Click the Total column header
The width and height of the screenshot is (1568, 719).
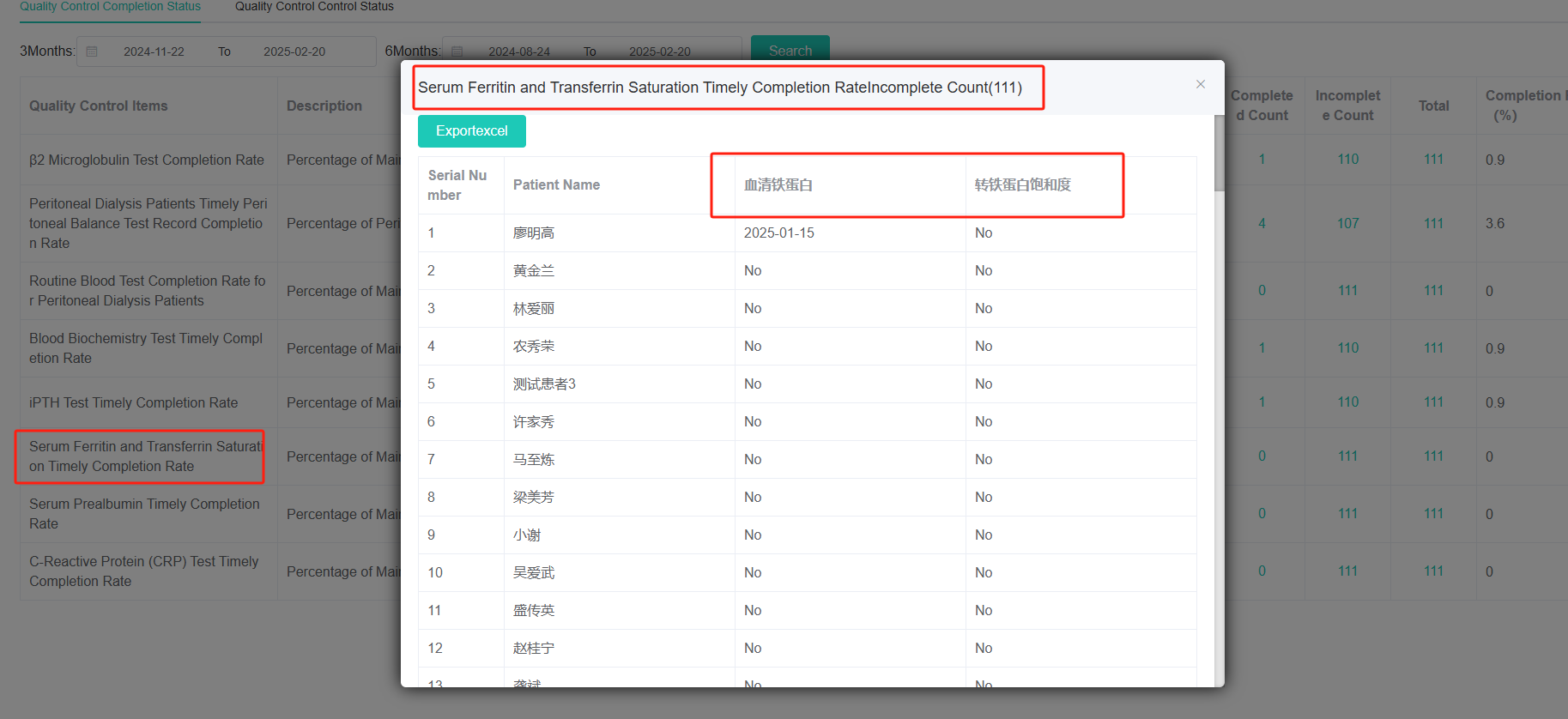click(1433, 106)
